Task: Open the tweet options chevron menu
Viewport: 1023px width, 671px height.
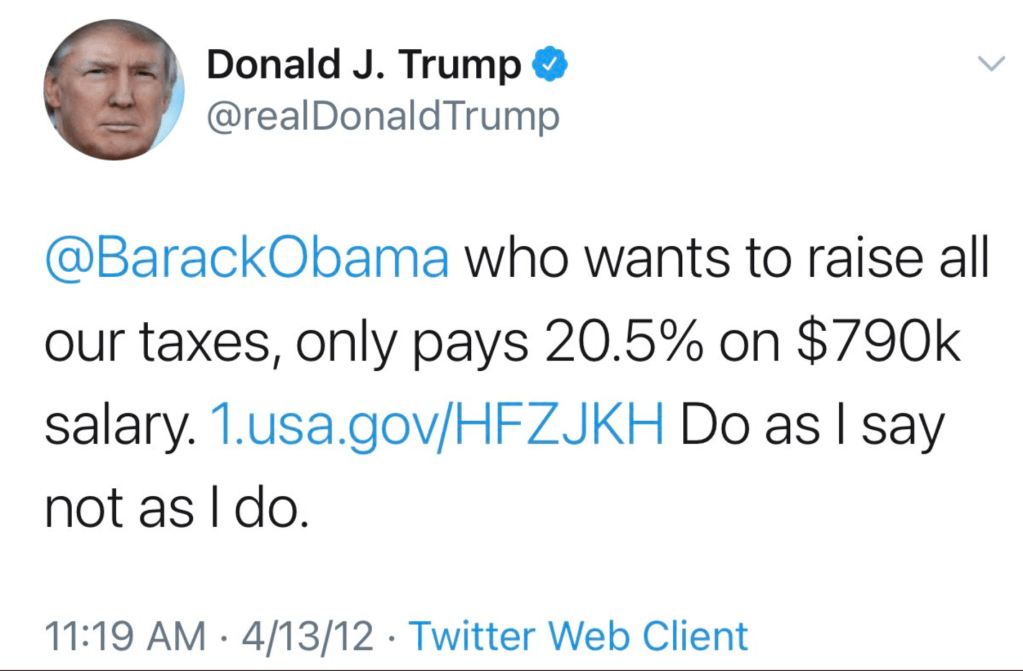Action: 989,65
